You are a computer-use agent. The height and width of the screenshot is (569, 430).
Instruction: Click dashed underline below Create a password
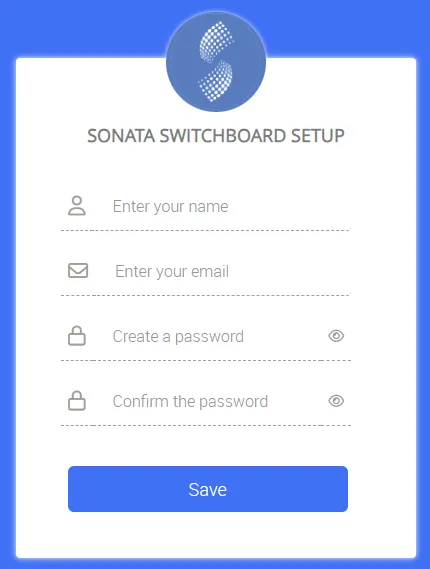click(x=206, y=360)
